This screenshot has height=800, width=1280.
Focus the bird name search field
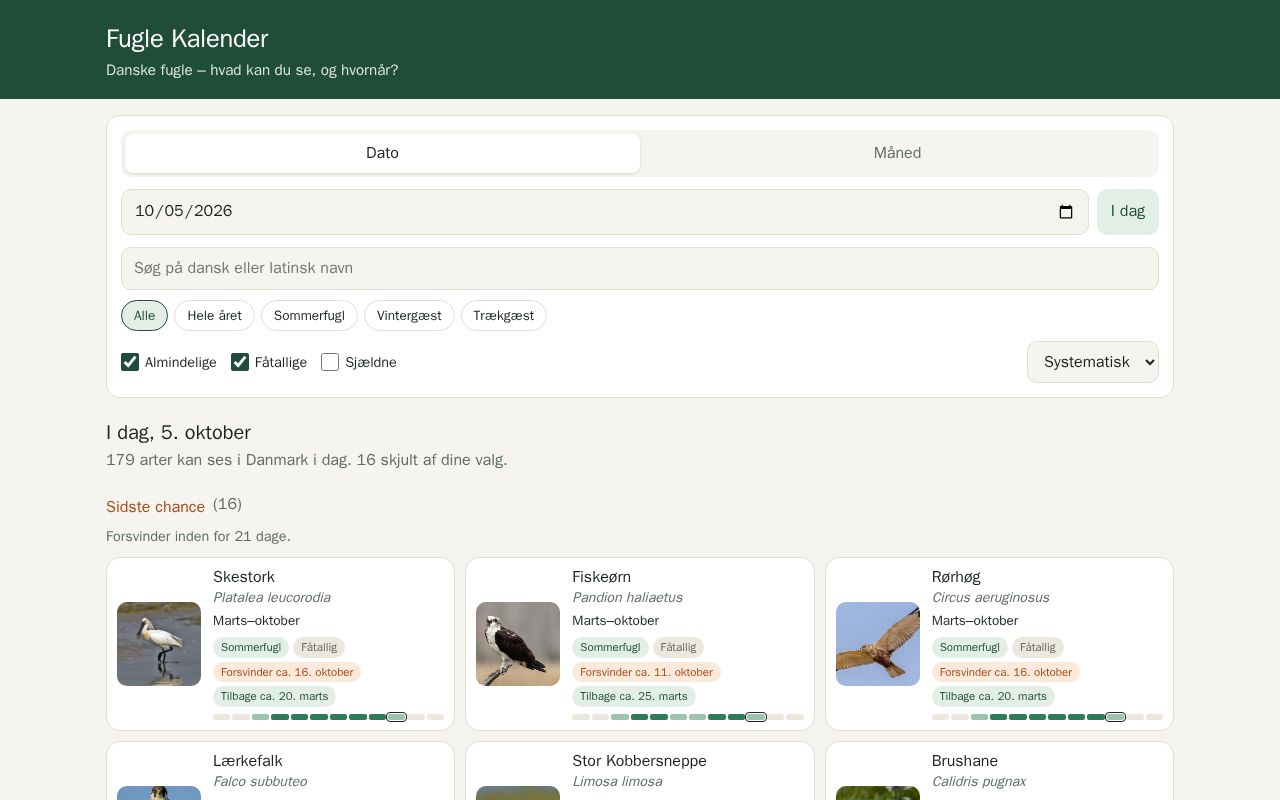[x=640, y=268]
